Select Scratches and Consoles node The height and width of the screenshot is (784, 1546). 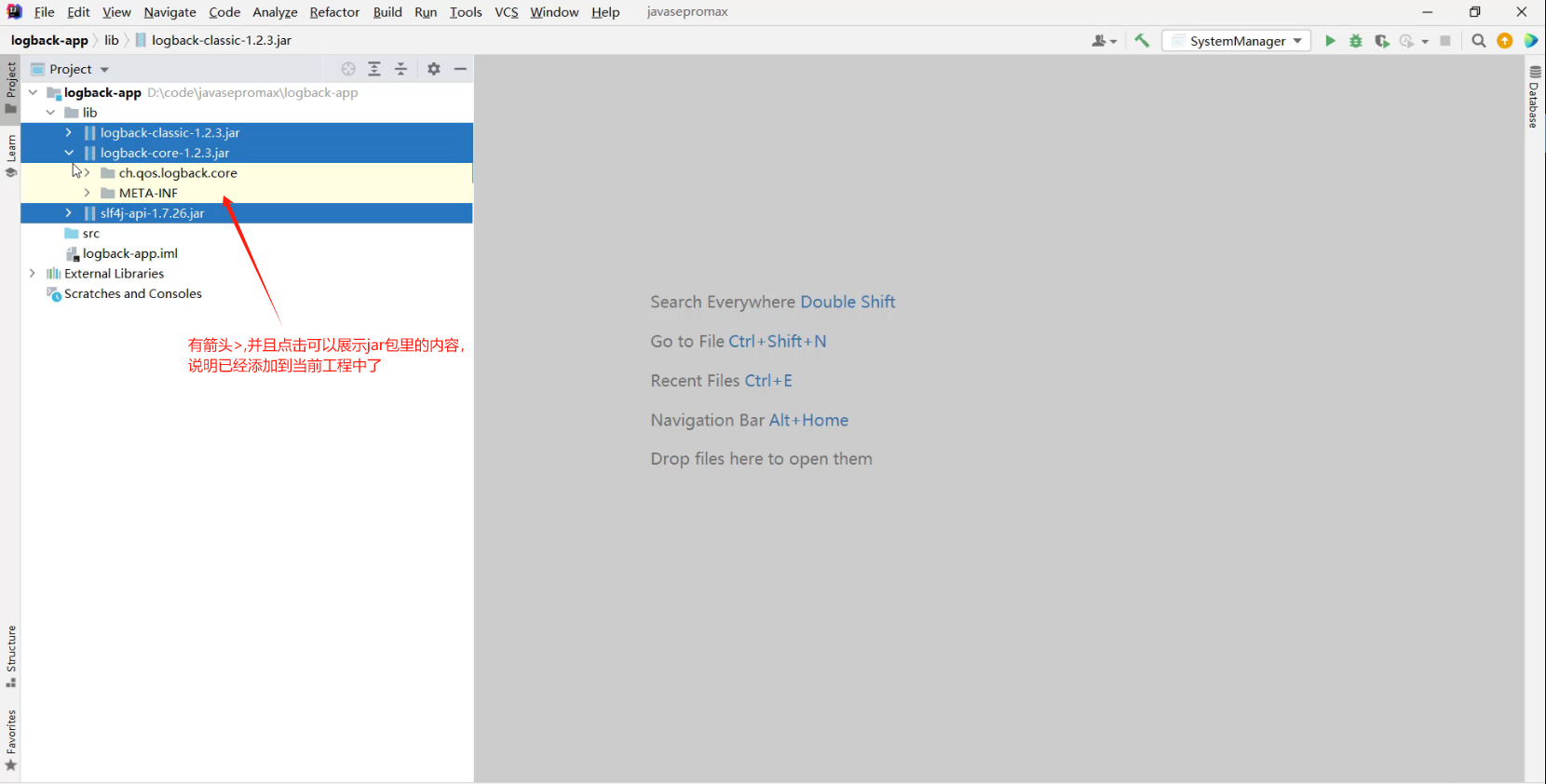tap(132, 294)
